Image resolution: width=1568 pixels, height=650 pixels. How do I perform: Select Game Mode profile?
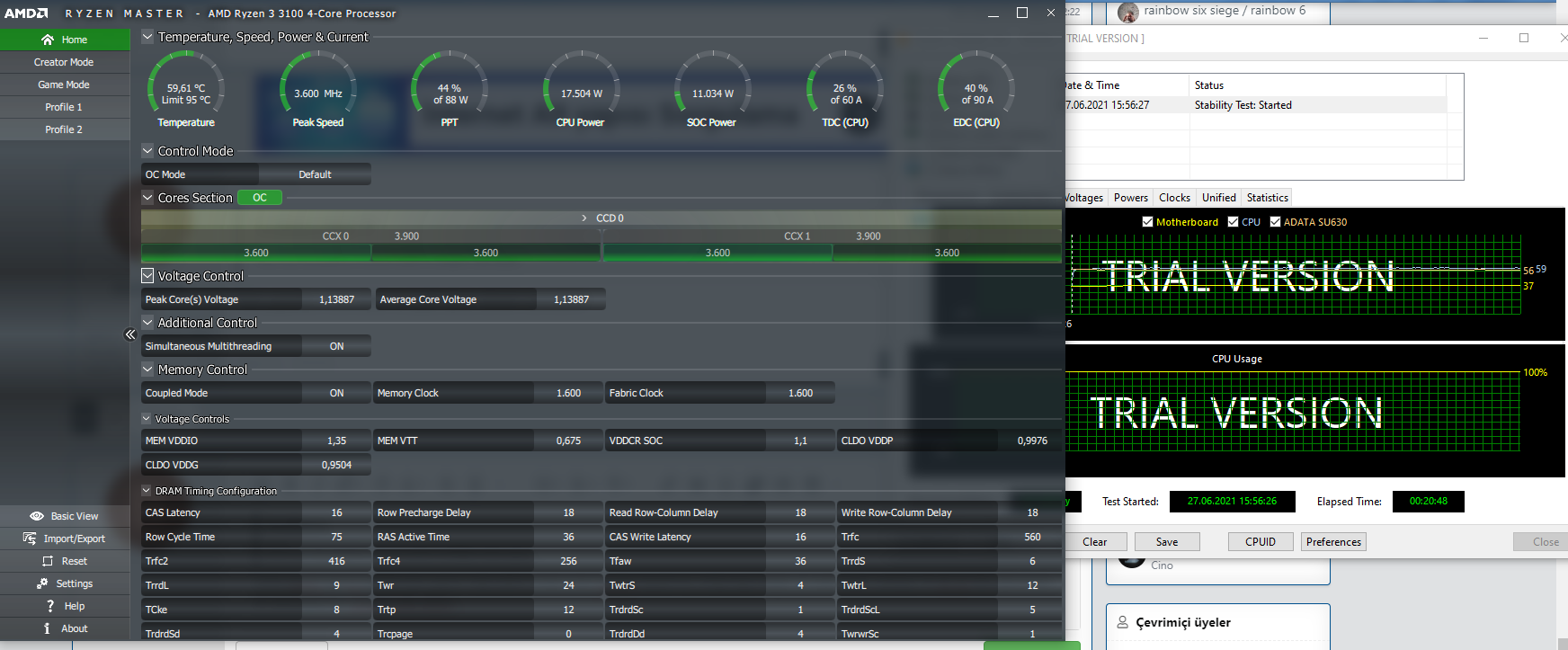point(65,85)
